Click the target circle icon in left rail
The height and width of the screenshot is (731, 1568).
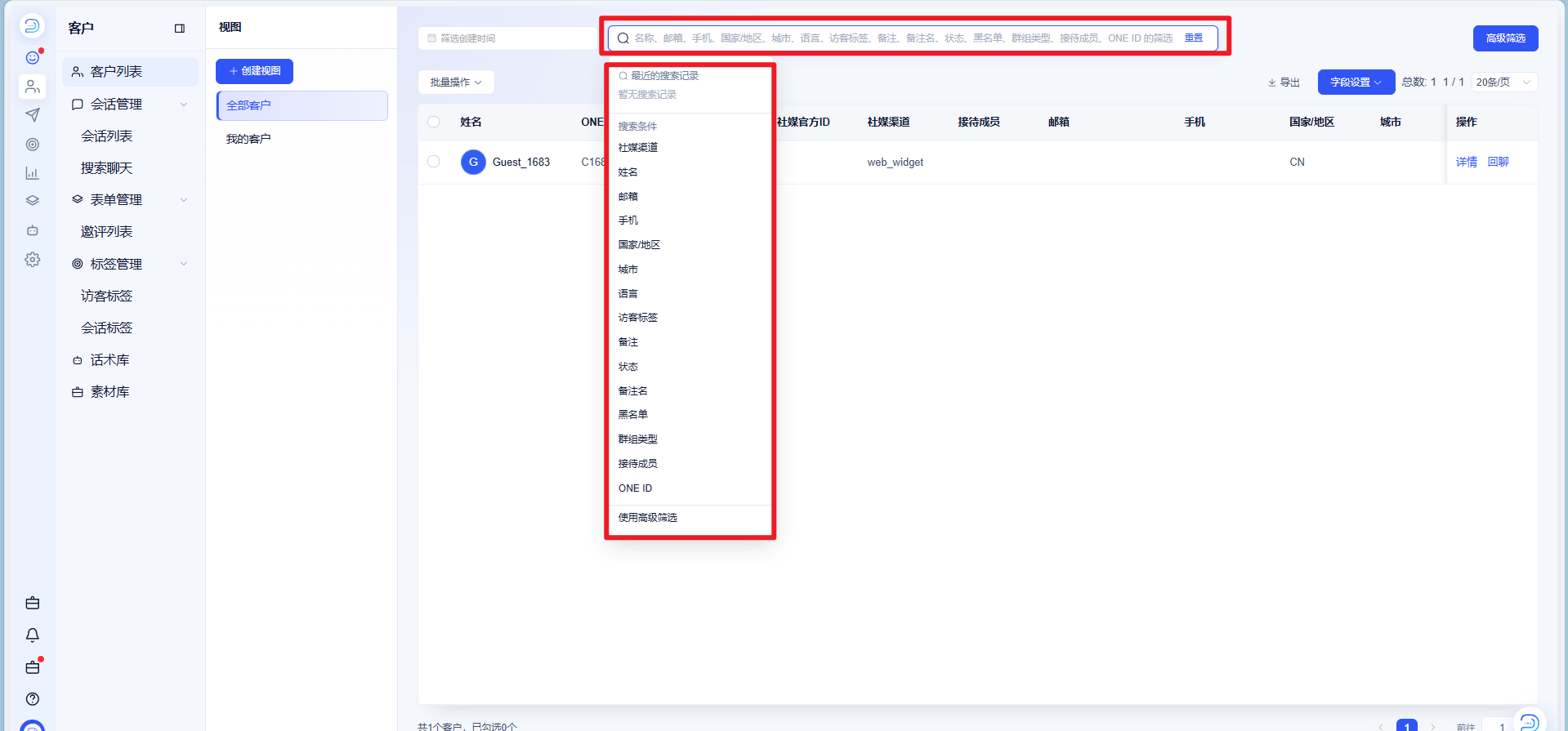coord(33,145)
